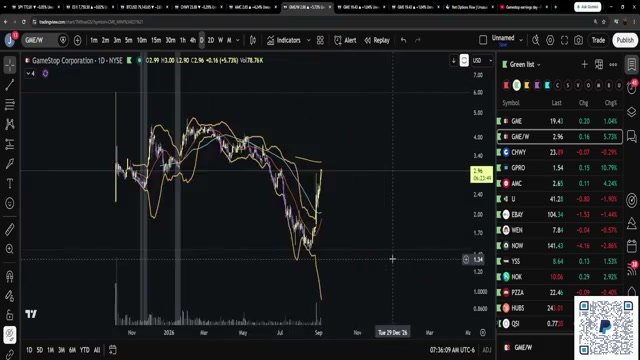Open Unnamed layout dropdown arrow
This screenshot has height=360, width=640.
pyautogui.click(x=521, y=40)
